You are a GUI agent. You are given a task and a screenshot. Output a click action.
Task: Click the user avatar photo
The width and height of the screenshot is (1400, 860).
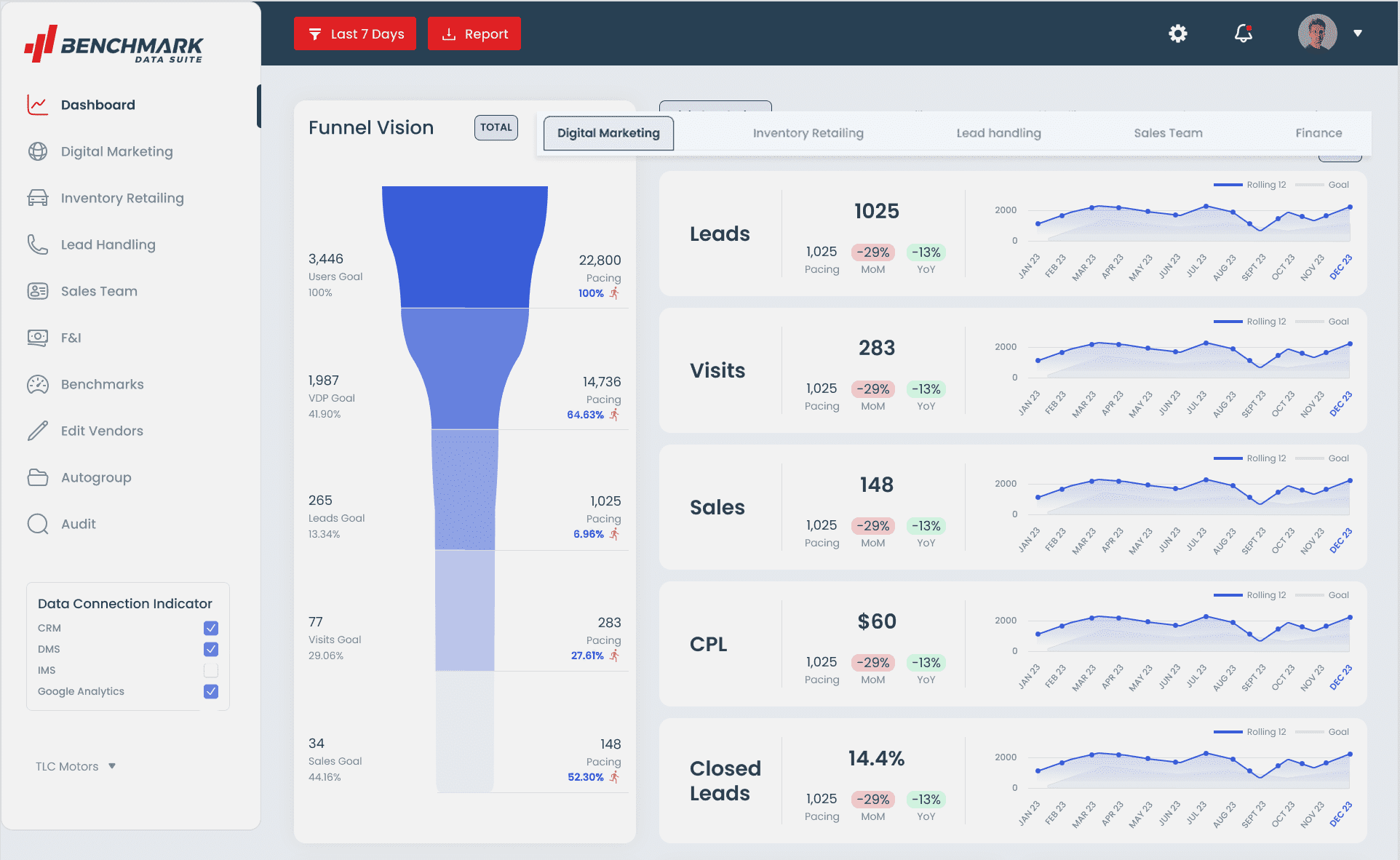click(x=1317, y=33)
